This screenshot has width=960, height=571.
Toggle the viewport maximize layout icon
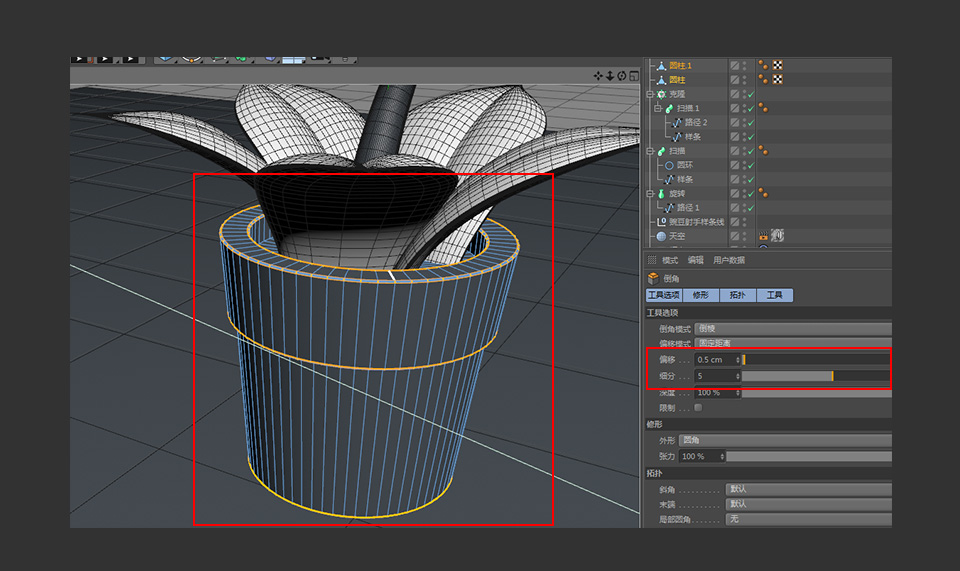click(x=632, y=76)
